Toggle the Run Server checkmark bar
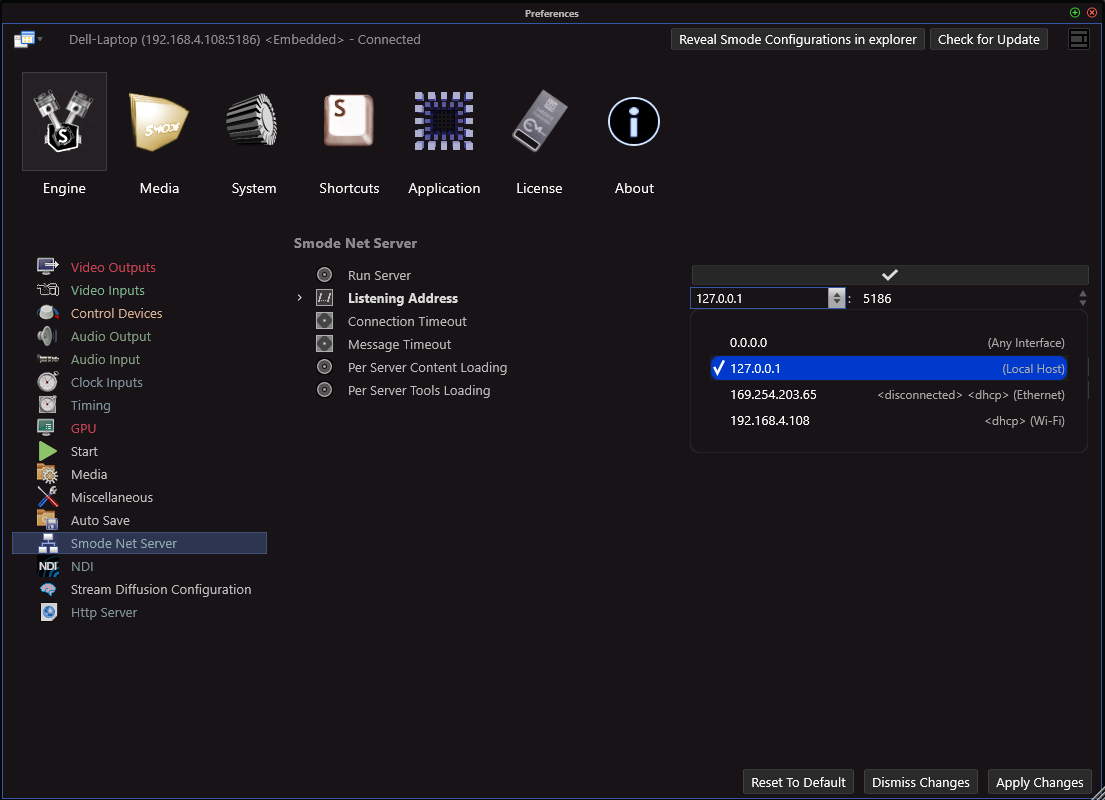 [889, 275]
